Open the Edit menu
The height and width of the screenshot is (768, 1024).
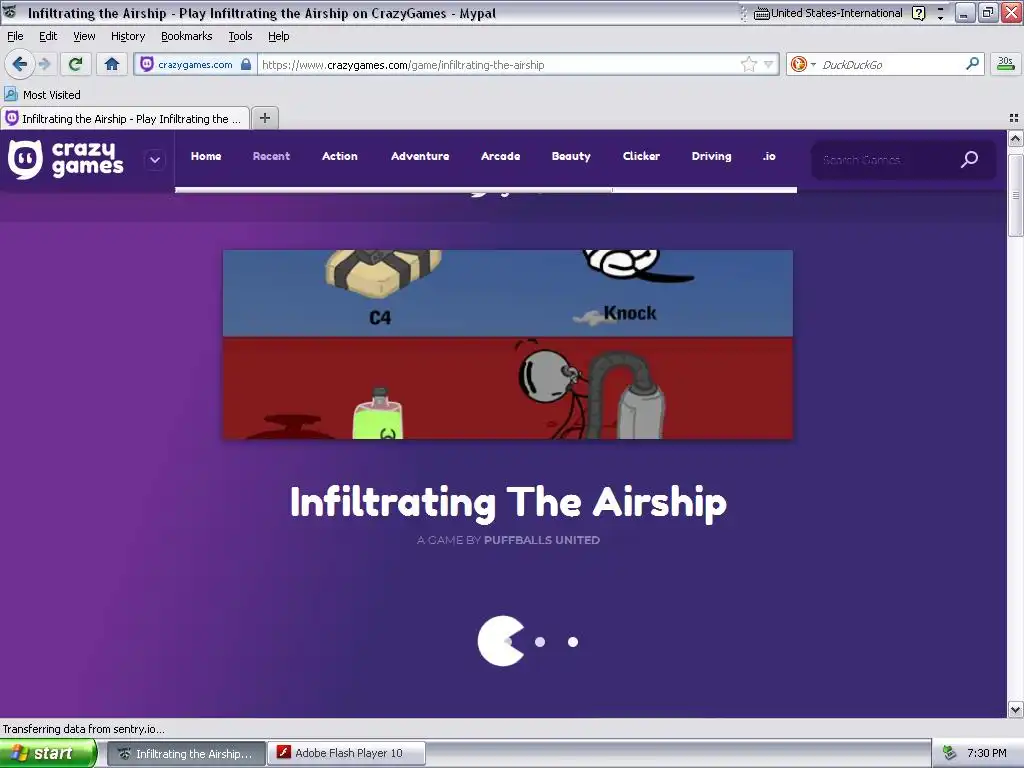click(48, 36)
